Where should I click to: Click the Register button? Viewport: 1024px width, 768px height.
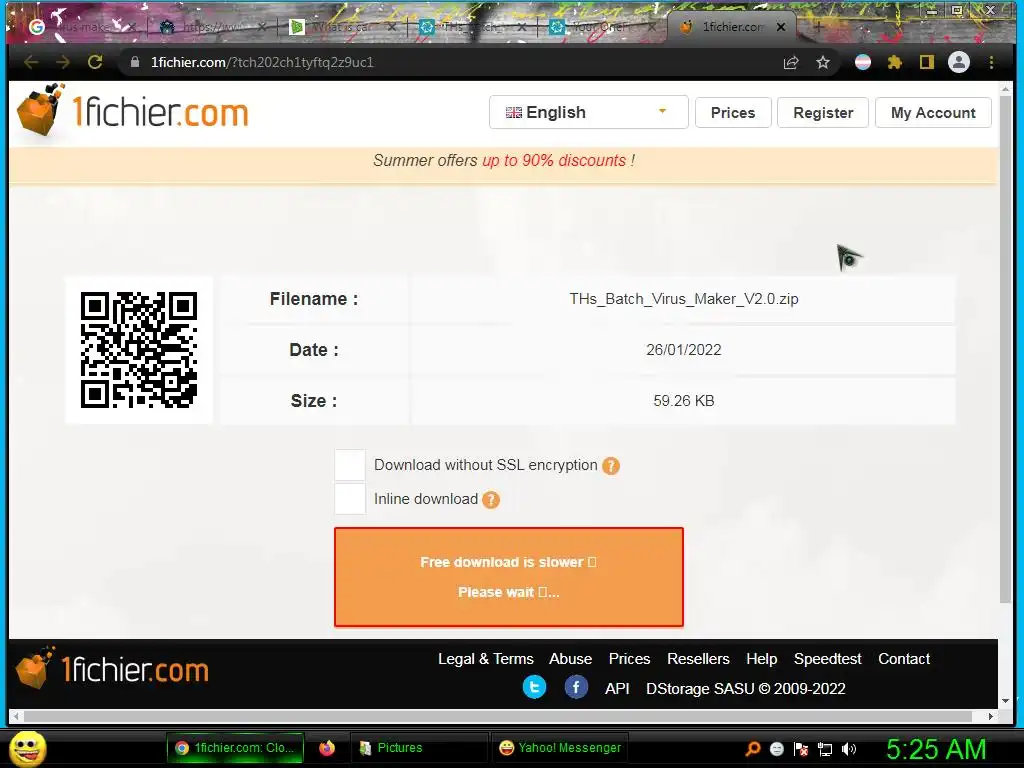(x=823, y=112)
